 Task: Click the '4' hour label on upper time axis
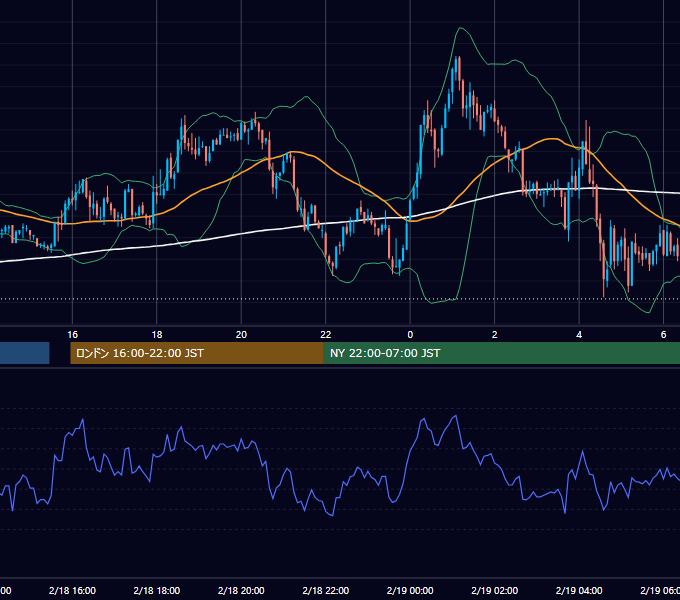point(579,334)
